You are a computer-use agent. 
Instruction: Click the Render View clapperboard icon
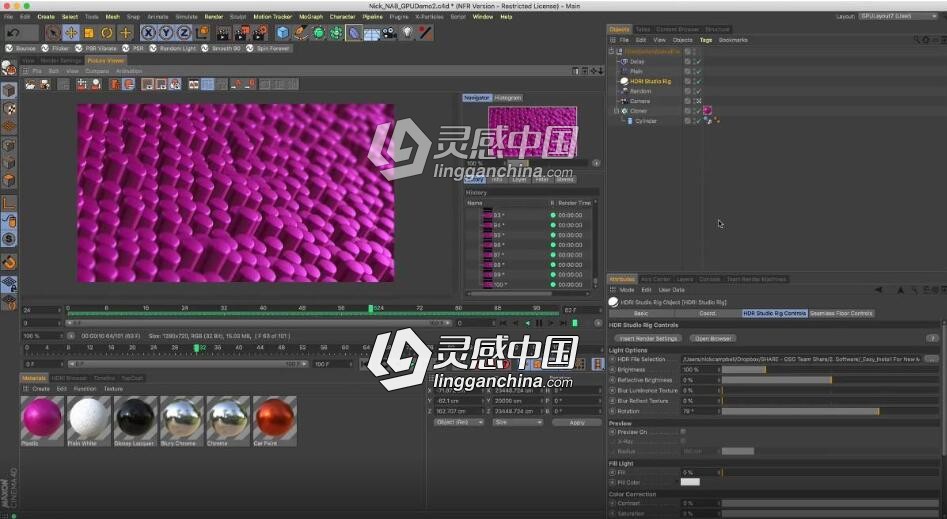coord(223,33)
